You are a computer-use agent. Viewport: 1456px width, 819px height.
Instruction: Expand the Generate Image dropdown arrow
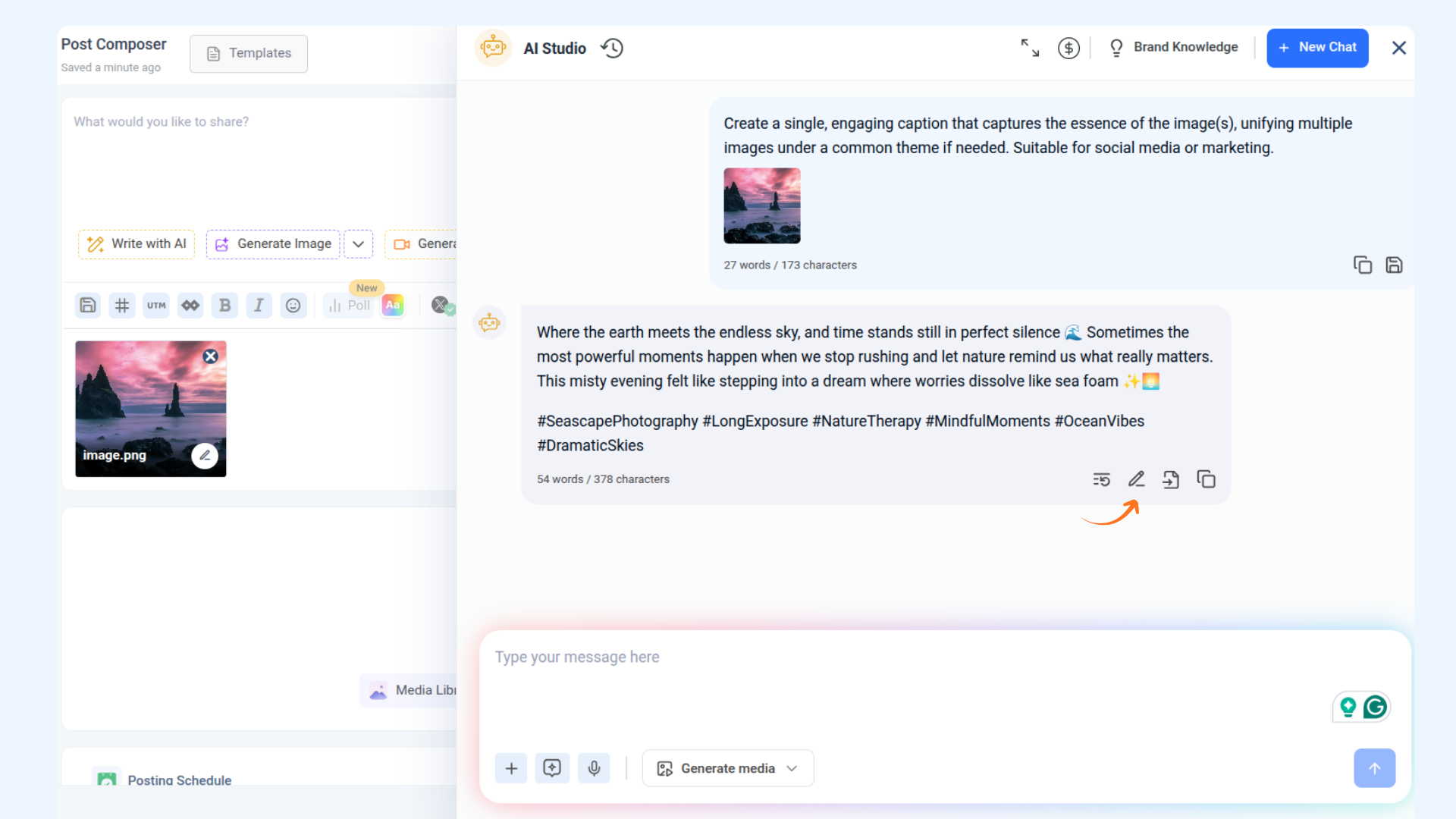tap(358, 244)
